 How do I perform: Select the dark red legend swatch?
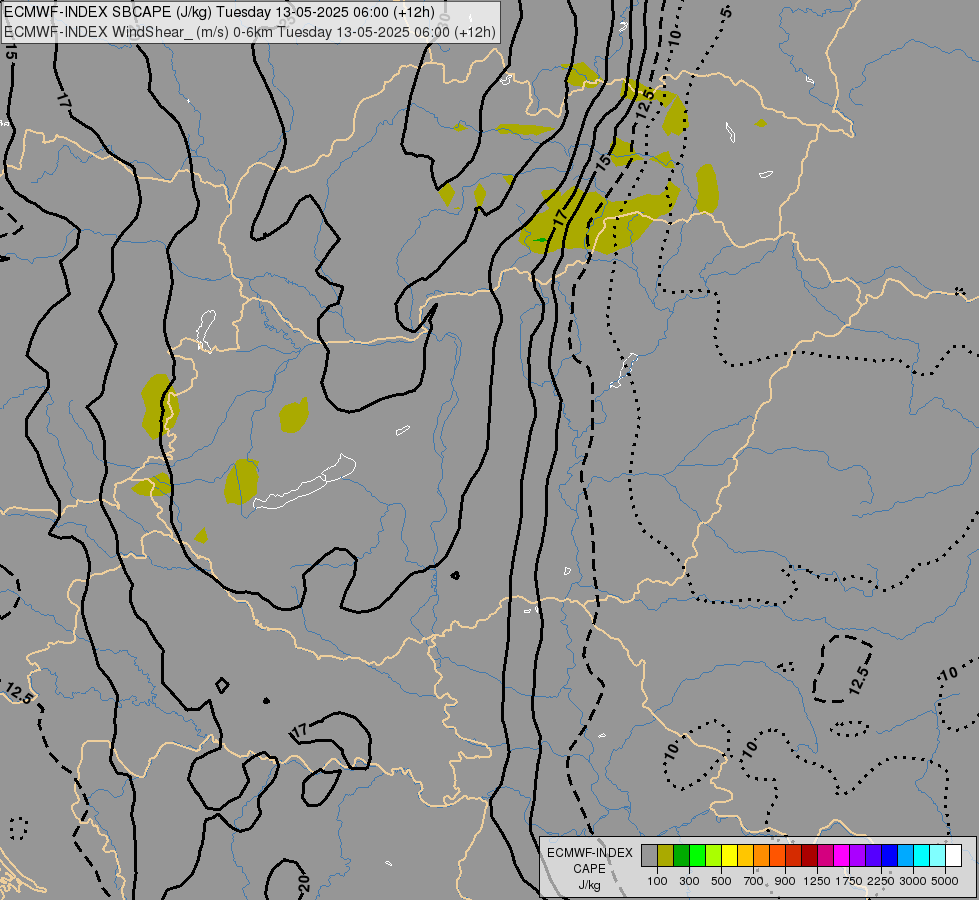coord(809,856)
